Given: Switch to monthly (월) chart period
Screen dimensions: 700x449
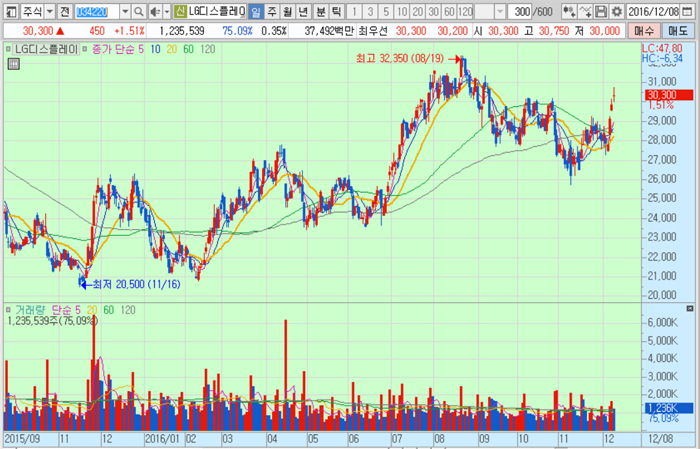Looking at the screenshot, I should pos(288,10).
